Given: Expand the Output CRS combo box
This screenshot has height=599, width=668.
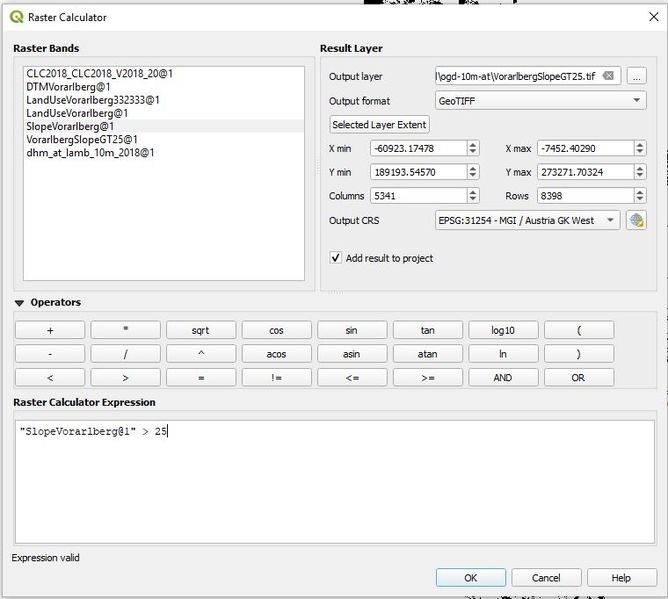Looking at the screenshot, I should 527,221.
